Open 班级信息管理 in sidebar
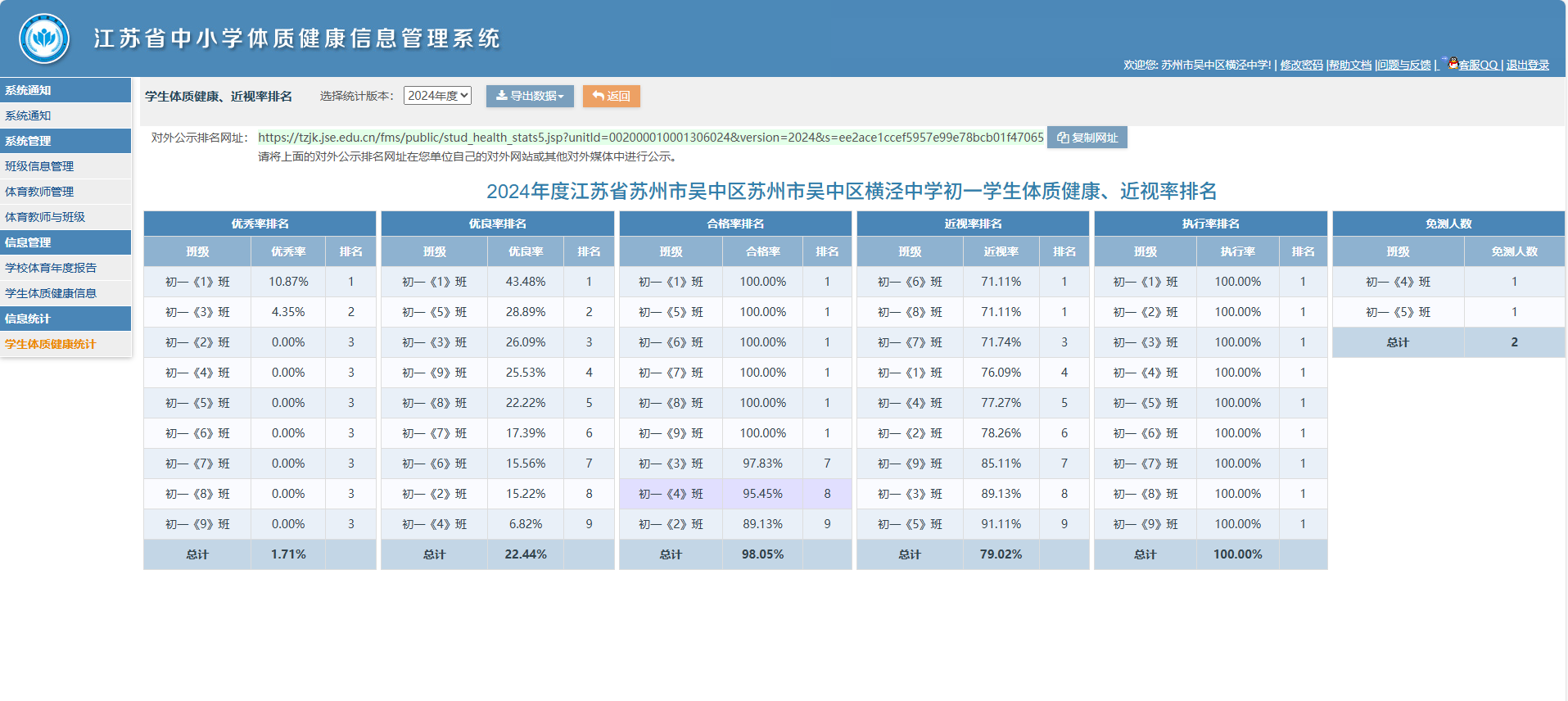Viewport: 1568px width, 701px height. (66, 166)
